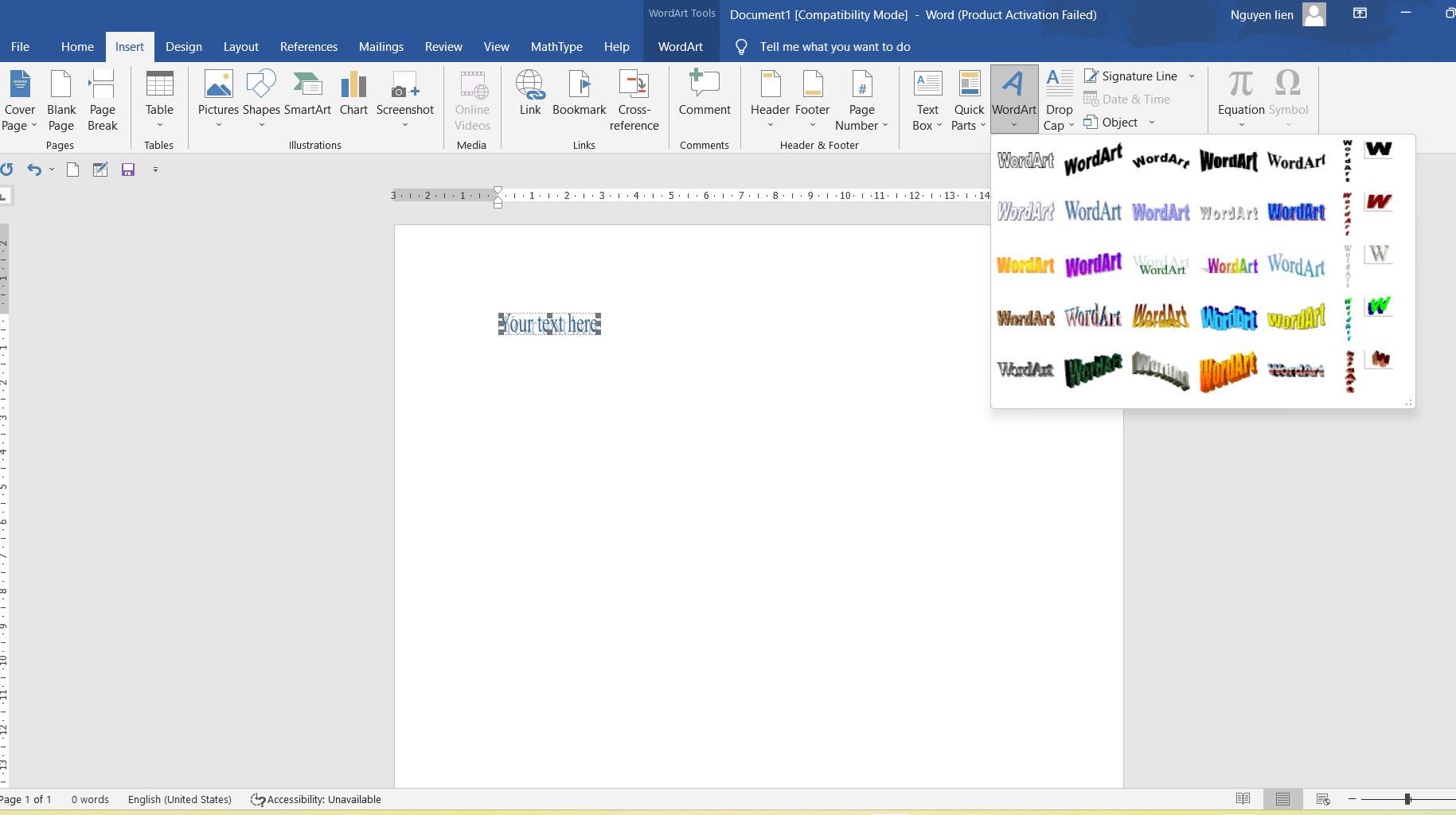Create a new blank document from quick access
Screen dimensions: 1456x815
click(x=72, y=170)
